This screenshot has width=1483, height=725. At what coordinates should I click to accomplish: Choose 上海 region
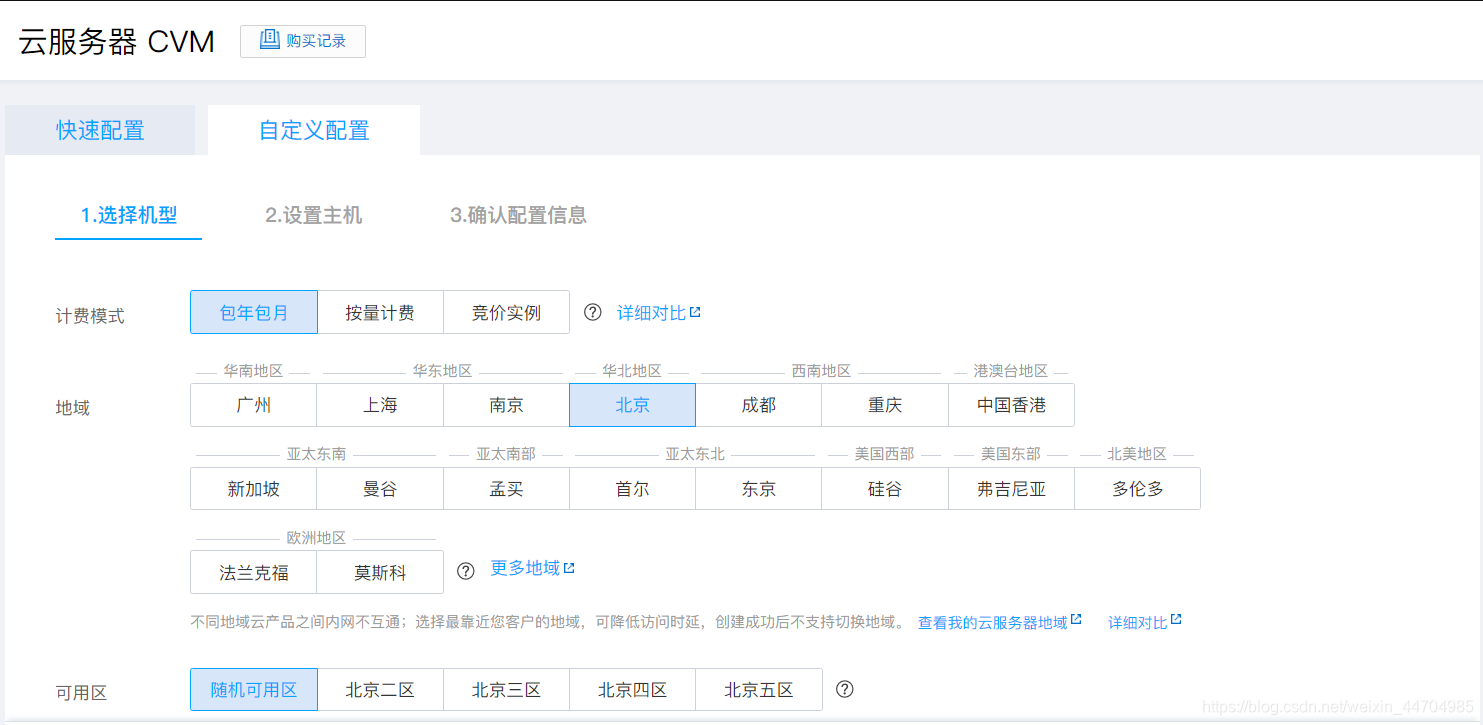pos(380,405)
